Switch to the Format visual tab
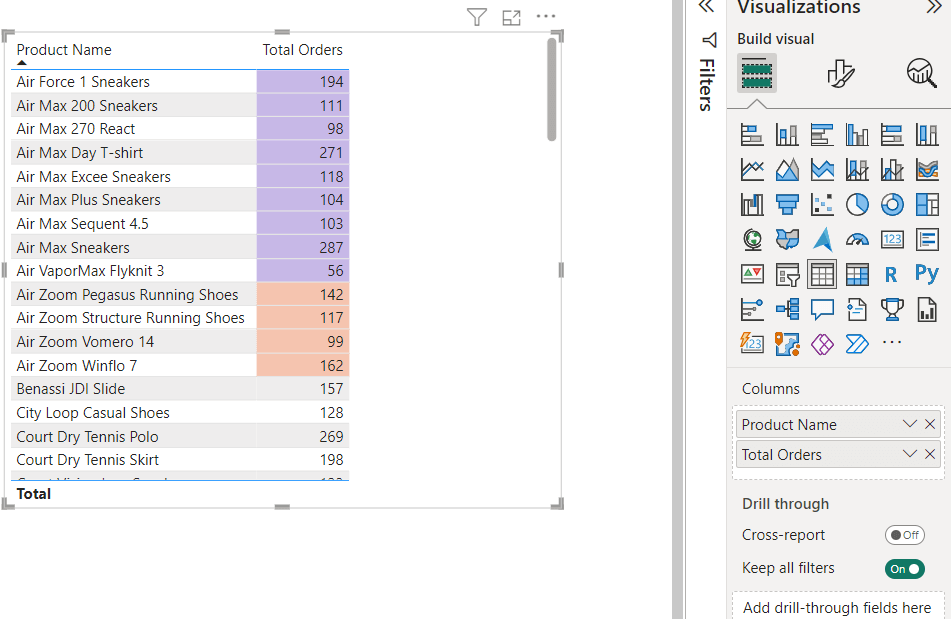 tap(841, 73)
